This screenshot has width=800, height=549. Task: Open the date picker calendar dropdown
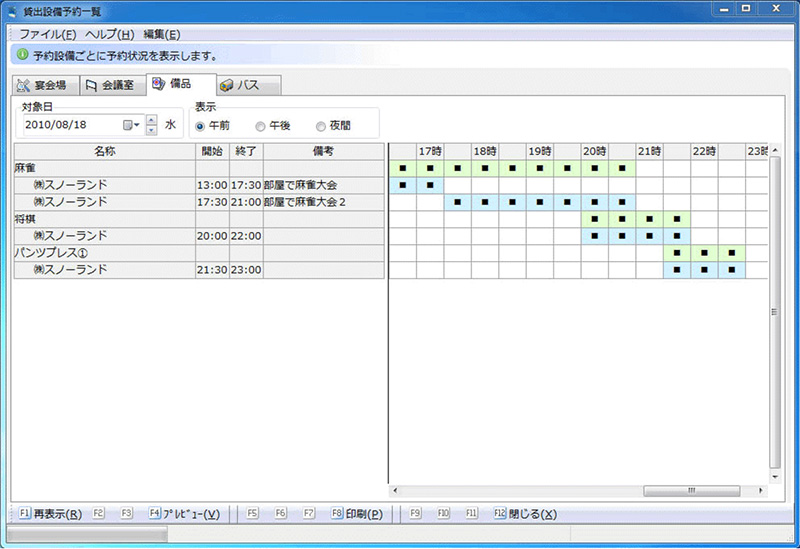[x=131, y=125]
